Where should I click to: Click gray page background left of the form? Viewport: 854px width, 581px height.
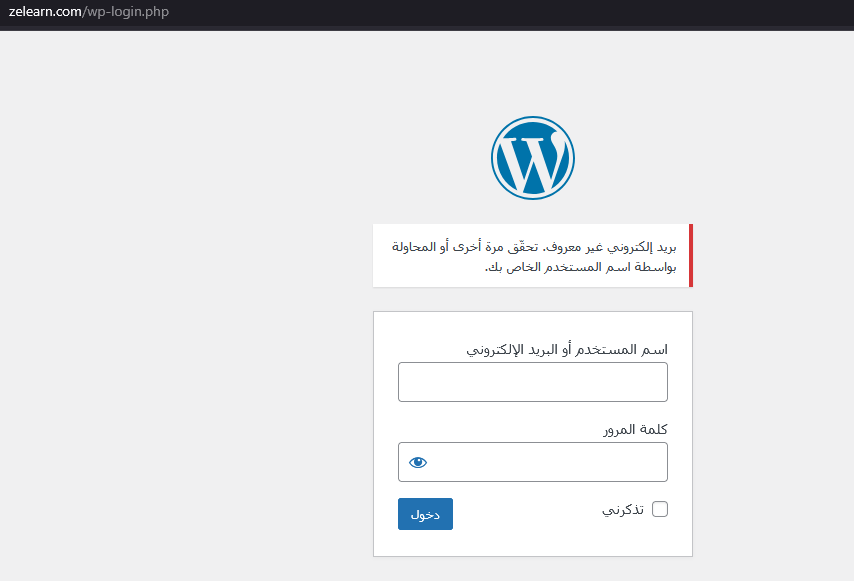(x=180, y=400)
